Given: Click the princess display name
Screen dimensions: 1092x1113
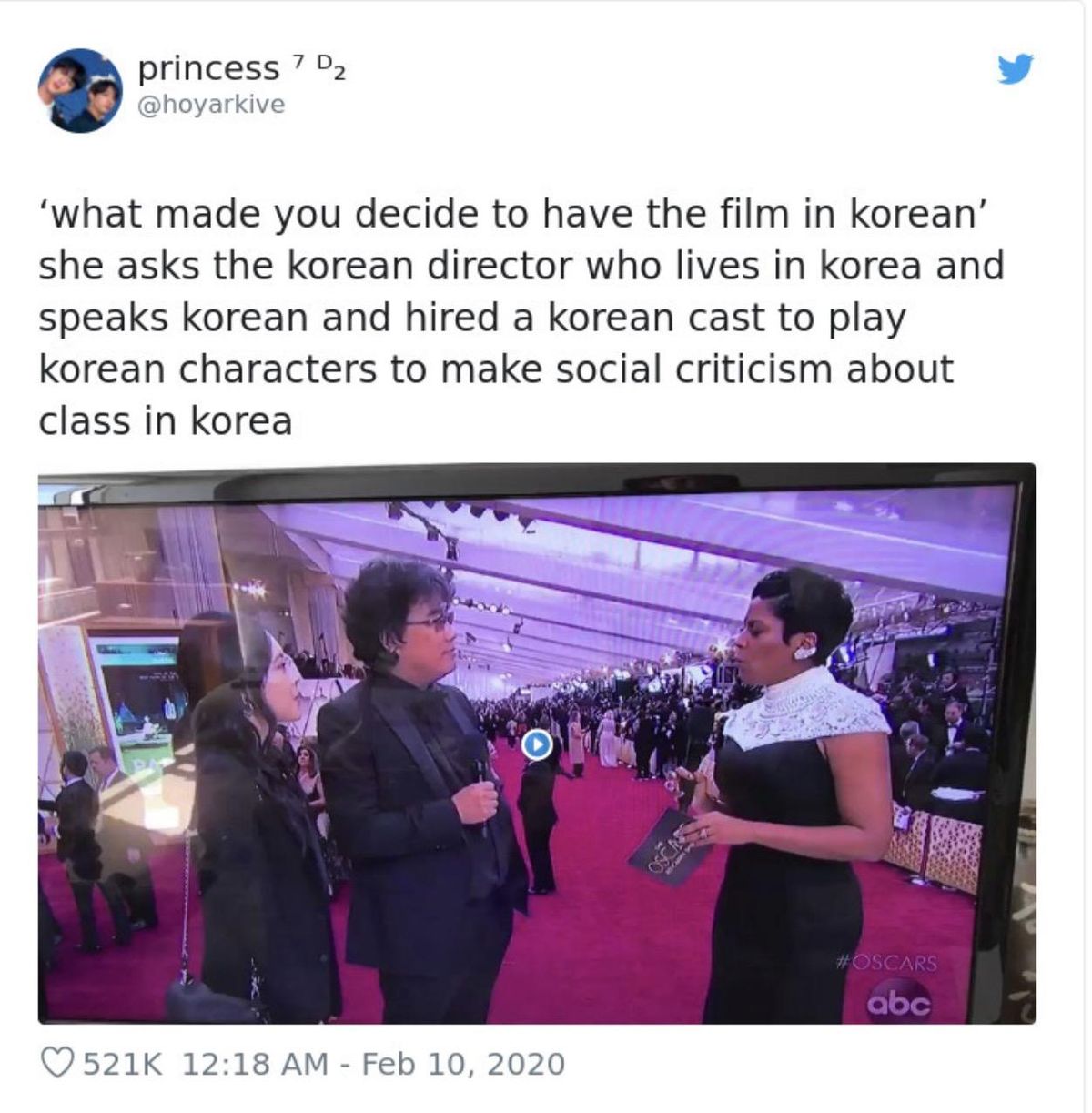Looking at the screenshot, I should click(x=208, y=68).
